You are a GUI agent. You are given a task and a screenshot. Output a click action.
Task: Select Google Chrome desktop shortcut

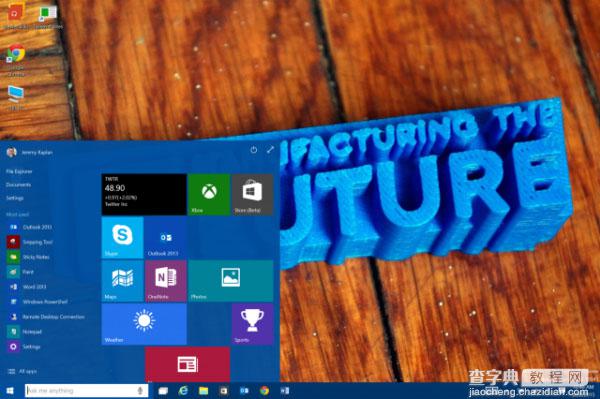(x=16, y=60)
